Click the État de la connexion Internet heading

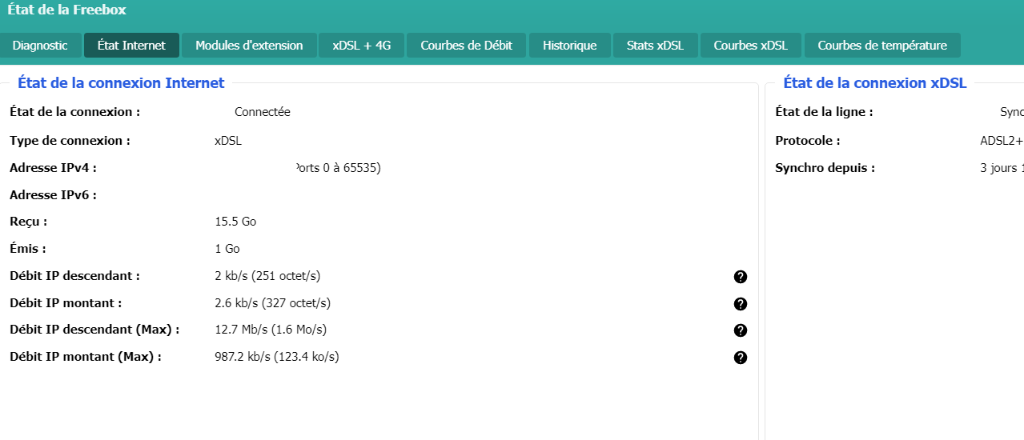click(x=121, y=83)
